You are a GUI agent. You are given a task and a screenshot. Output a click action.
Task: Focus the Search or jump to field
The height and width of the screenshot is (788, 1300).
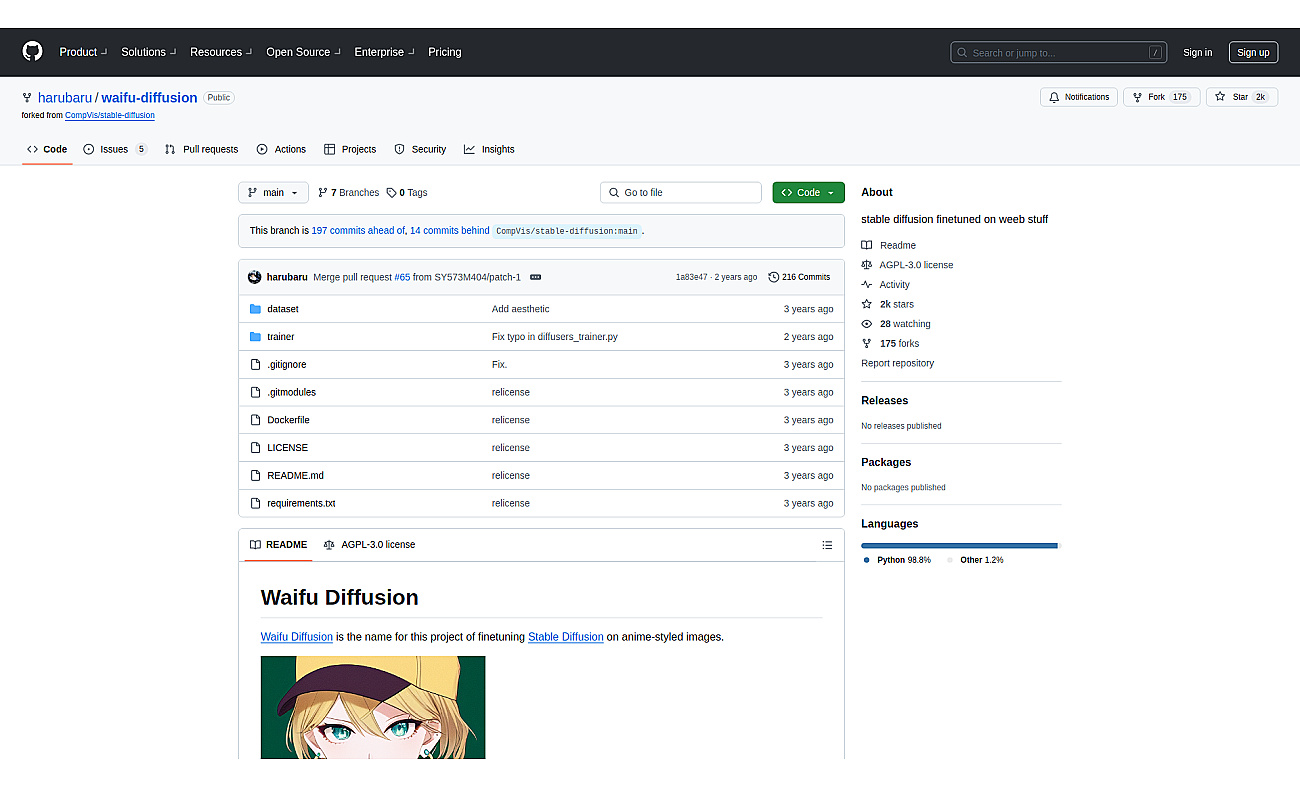(x=1058, y=52)
